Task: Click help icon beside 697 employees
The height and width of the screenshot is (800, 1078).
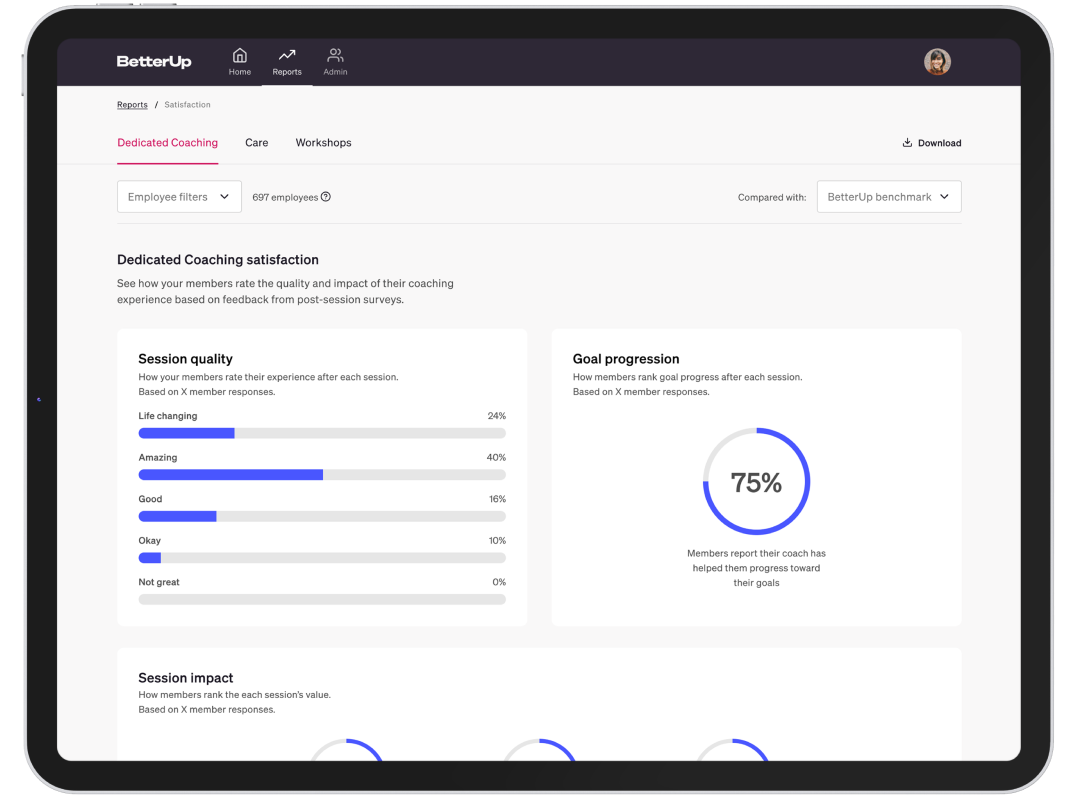Action: [x=326, y=197]
